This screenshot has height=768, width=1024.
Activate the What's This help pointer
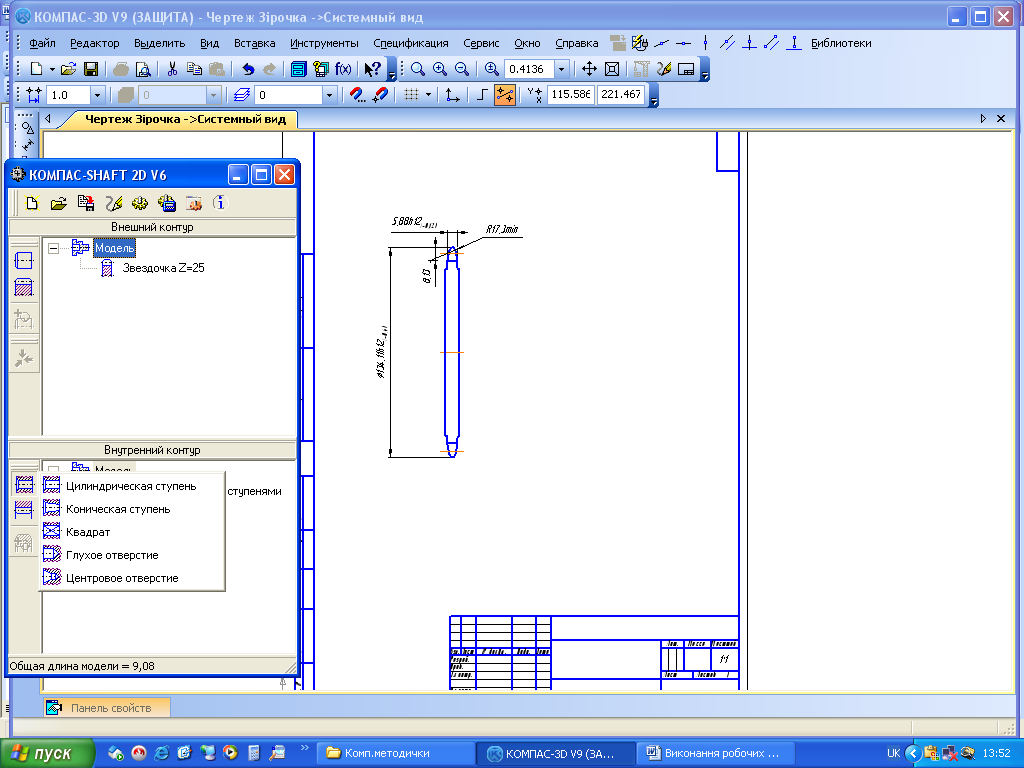coord(372,69)
